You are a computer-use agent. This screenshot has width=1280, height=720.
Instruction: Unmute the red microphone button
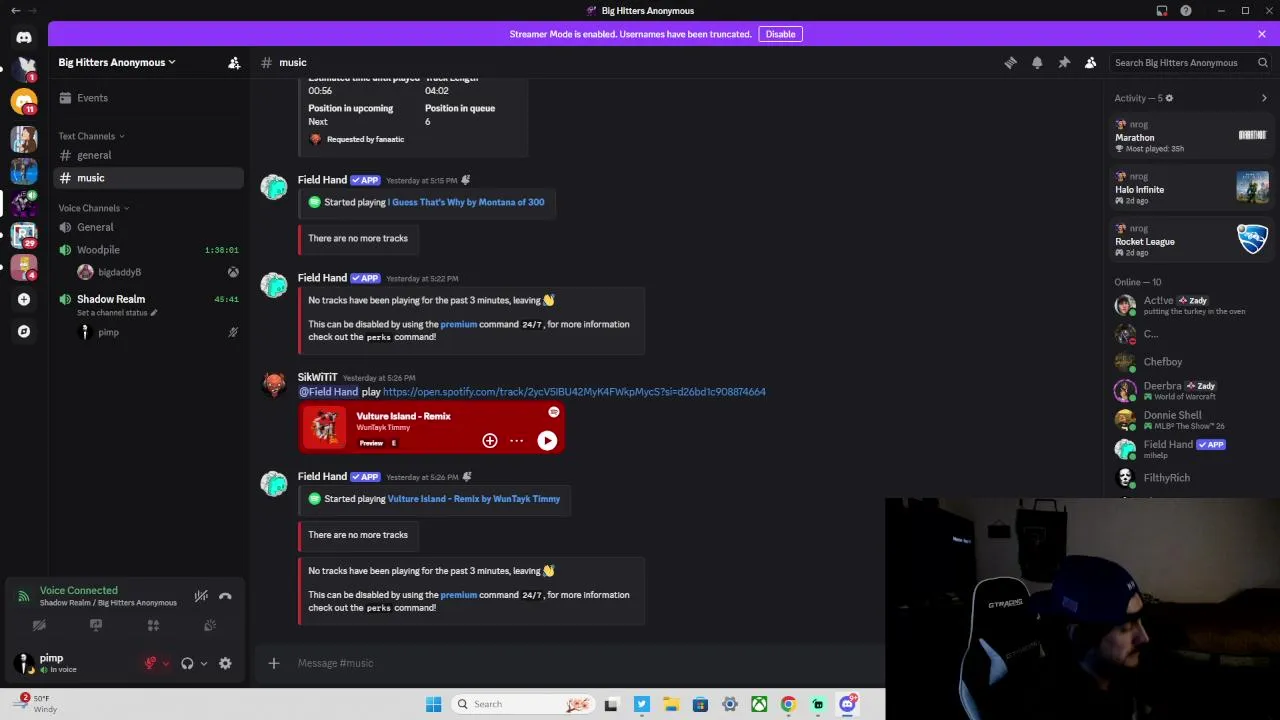click(151, 663)
